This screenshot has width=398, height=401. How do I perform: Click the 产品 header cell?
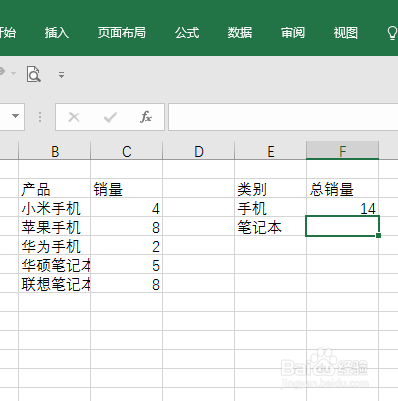tap(55, 189)
